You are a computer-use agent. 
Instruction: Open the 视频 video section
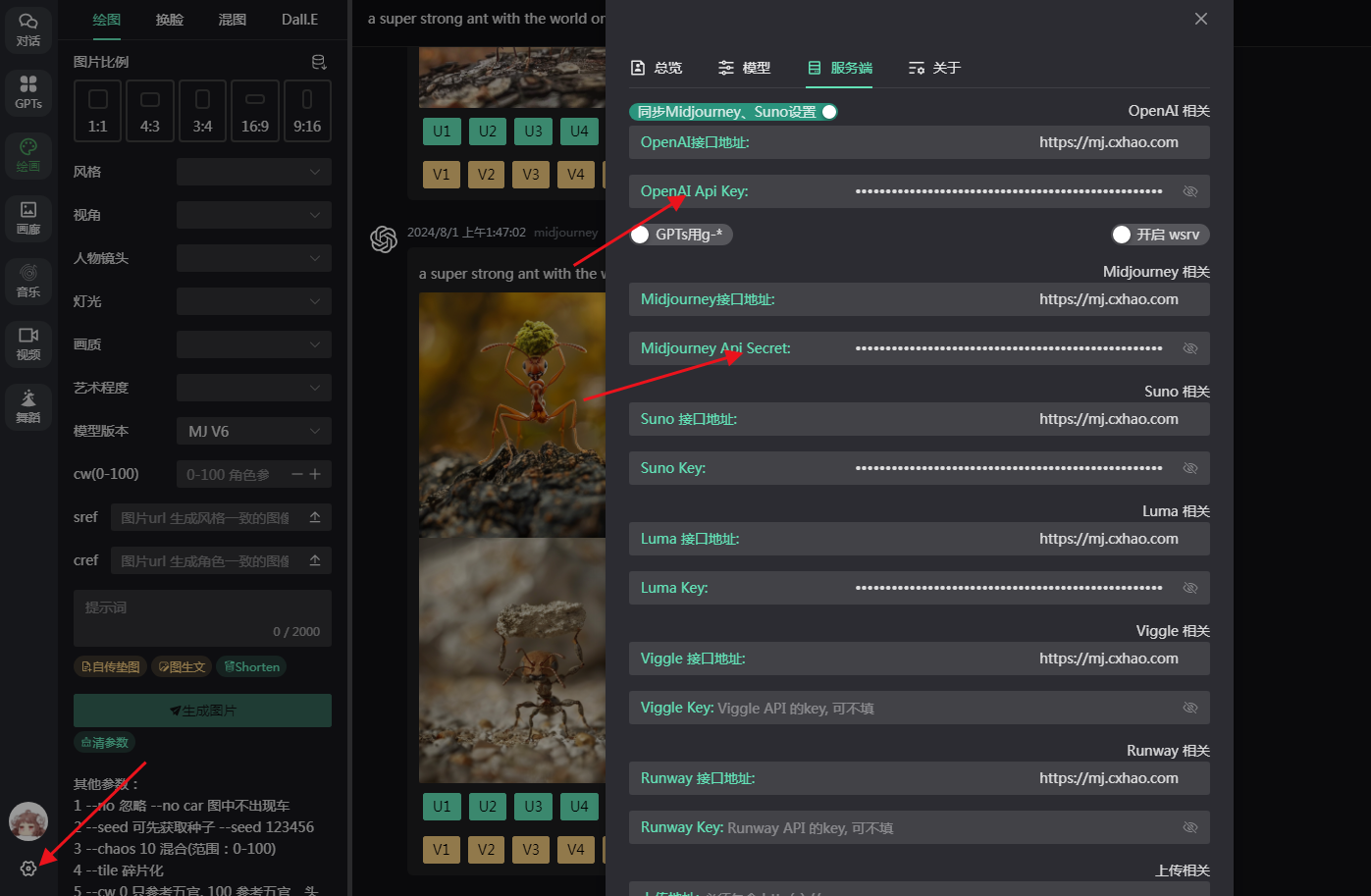click(28, 343)
